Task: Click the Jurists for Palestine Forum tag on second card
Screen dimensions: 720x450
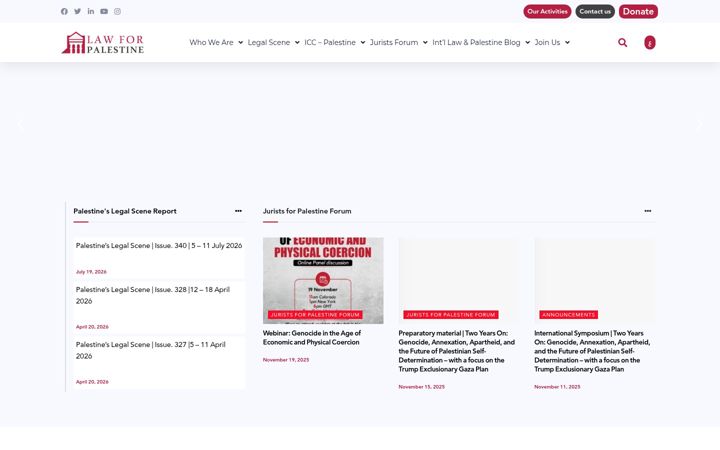Action: 451,315
